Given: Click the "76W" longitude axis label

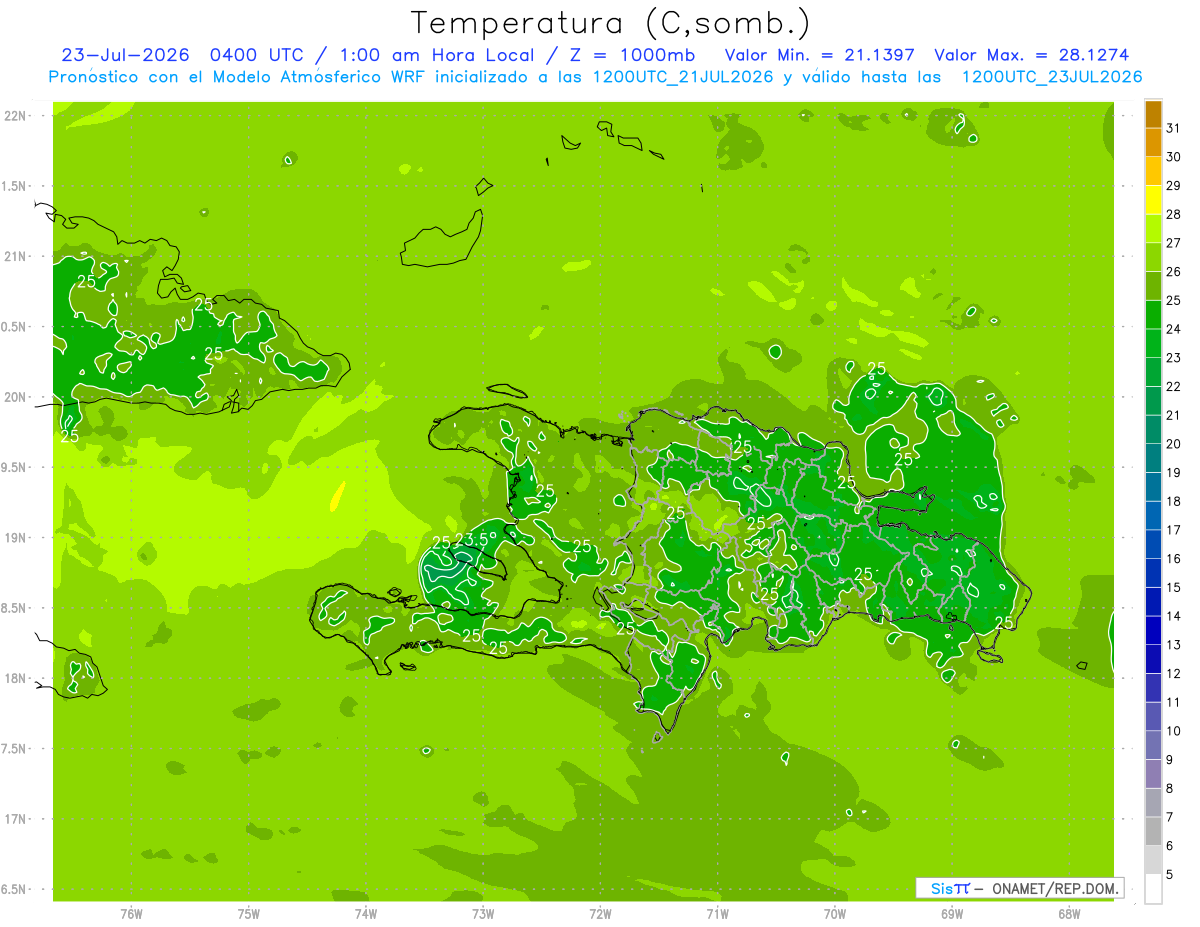Looking at the screenshot, I should (x=131, y=914).
